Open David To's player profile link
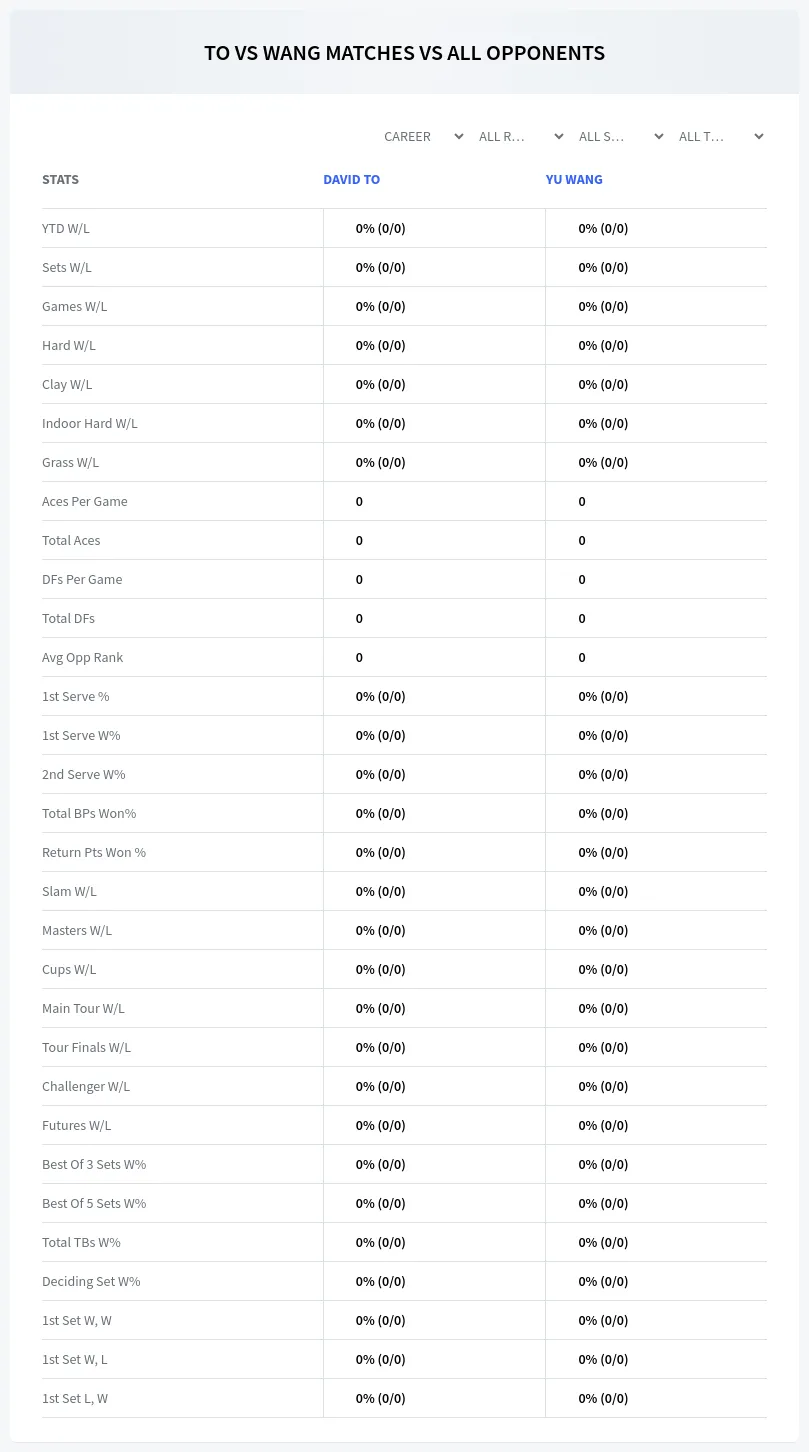The width and height of the screenshot is (809, 1452). [351, 180]
